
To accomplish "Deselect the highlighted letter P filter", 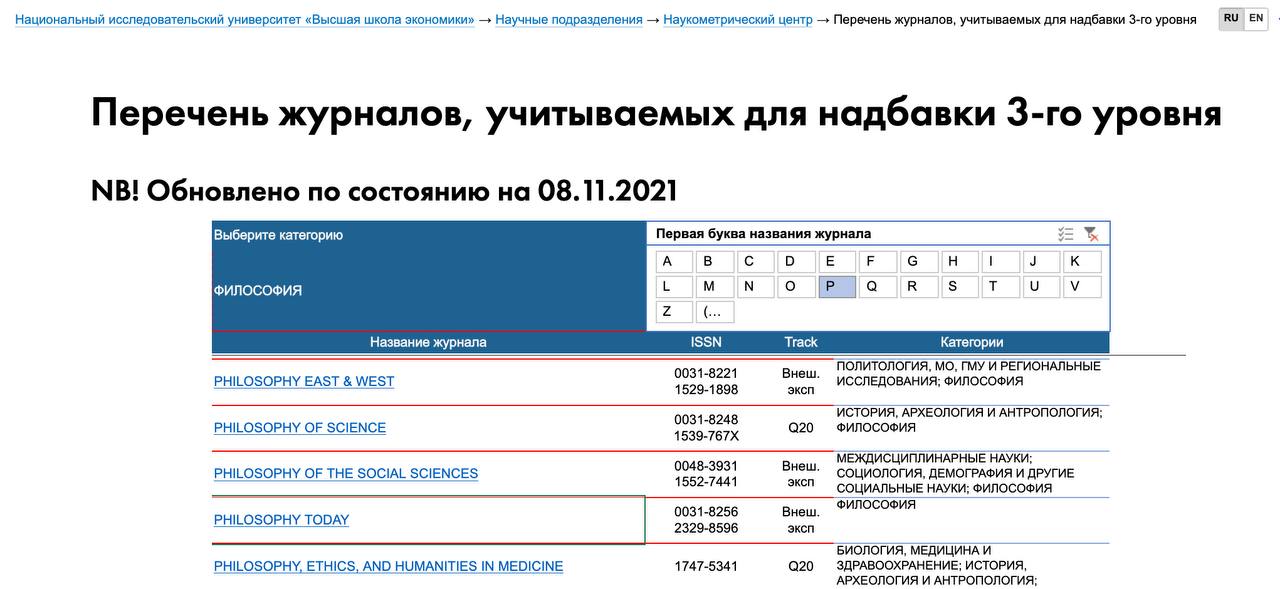I will 837,287.
